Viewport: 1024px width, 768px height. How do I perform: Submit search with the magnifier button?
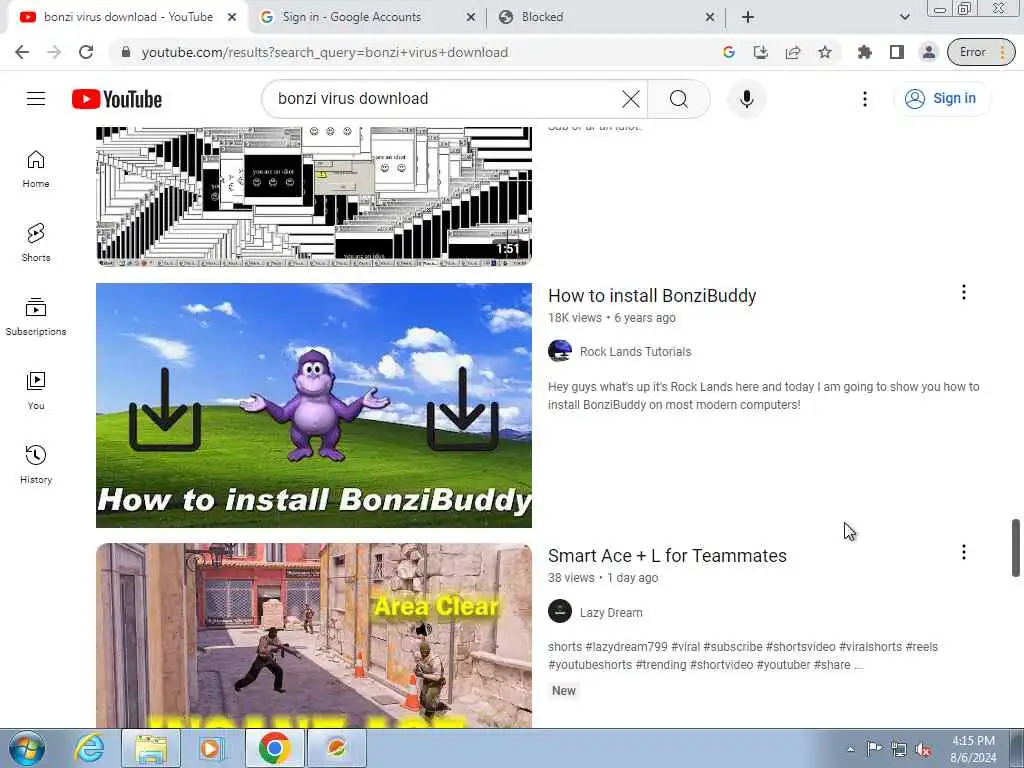click(x=679, y=99)
